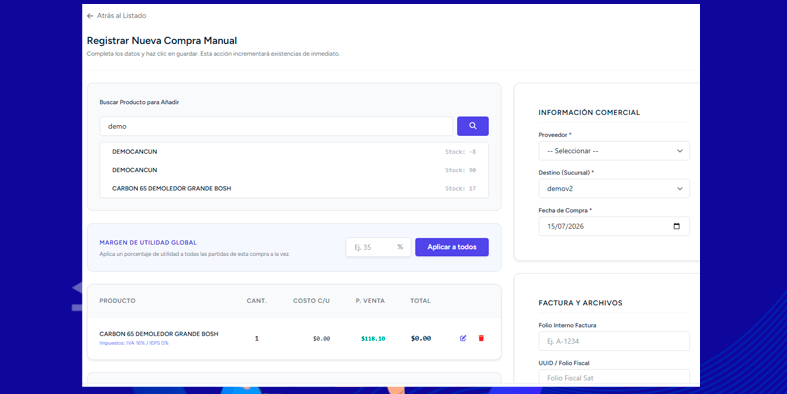This screenshot has height=394, width=787.
Task: Select DEMOCANCUN result with stock 90
Action: pyautogui.click(x=294, y=170)
